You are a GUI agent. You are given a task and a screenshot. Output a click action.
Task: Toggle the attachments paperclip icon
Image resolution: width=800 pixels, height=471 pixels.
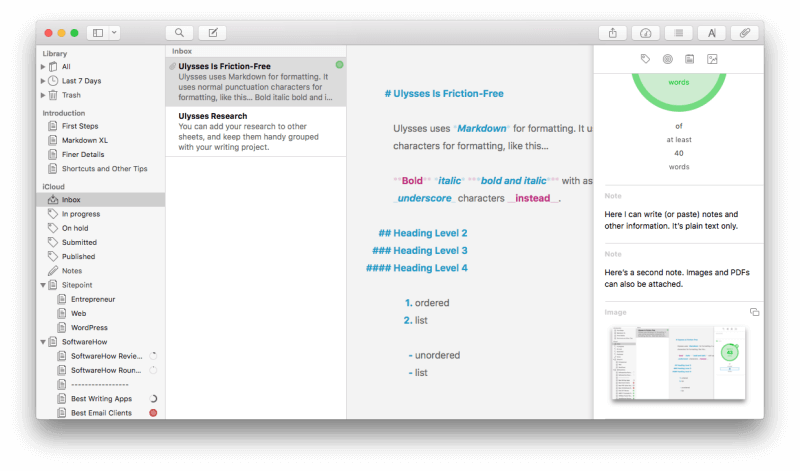pyautogui.click(x=745, y=33)
